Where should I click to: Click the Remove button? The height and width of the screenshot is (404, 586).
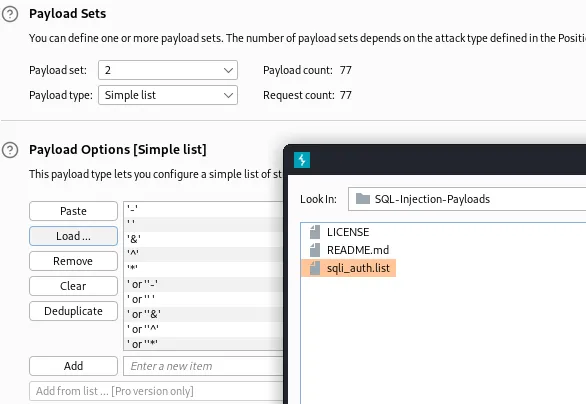(x=73, y=261)
